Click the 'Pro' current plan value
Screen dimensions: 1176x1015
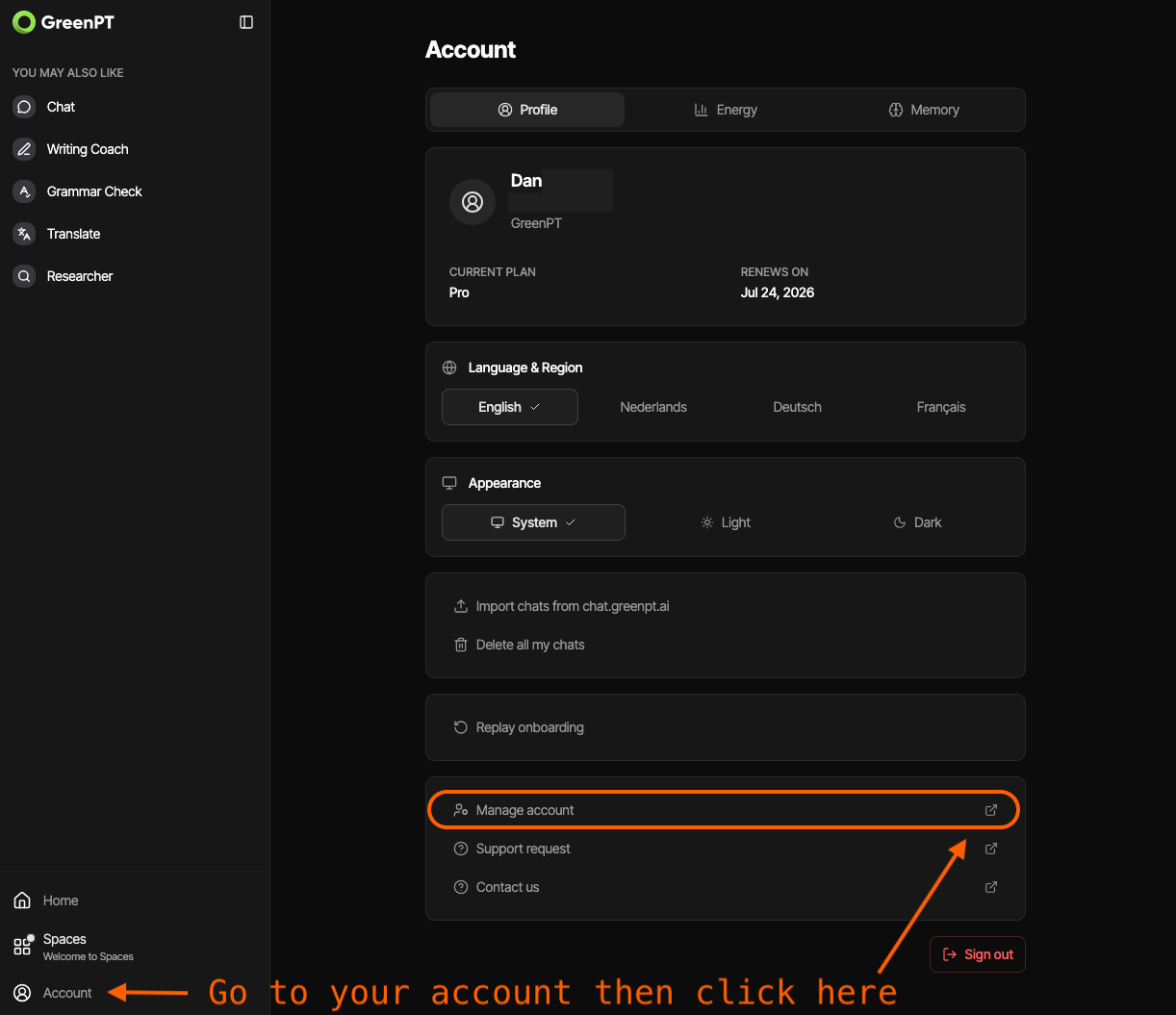pos(459,292)
